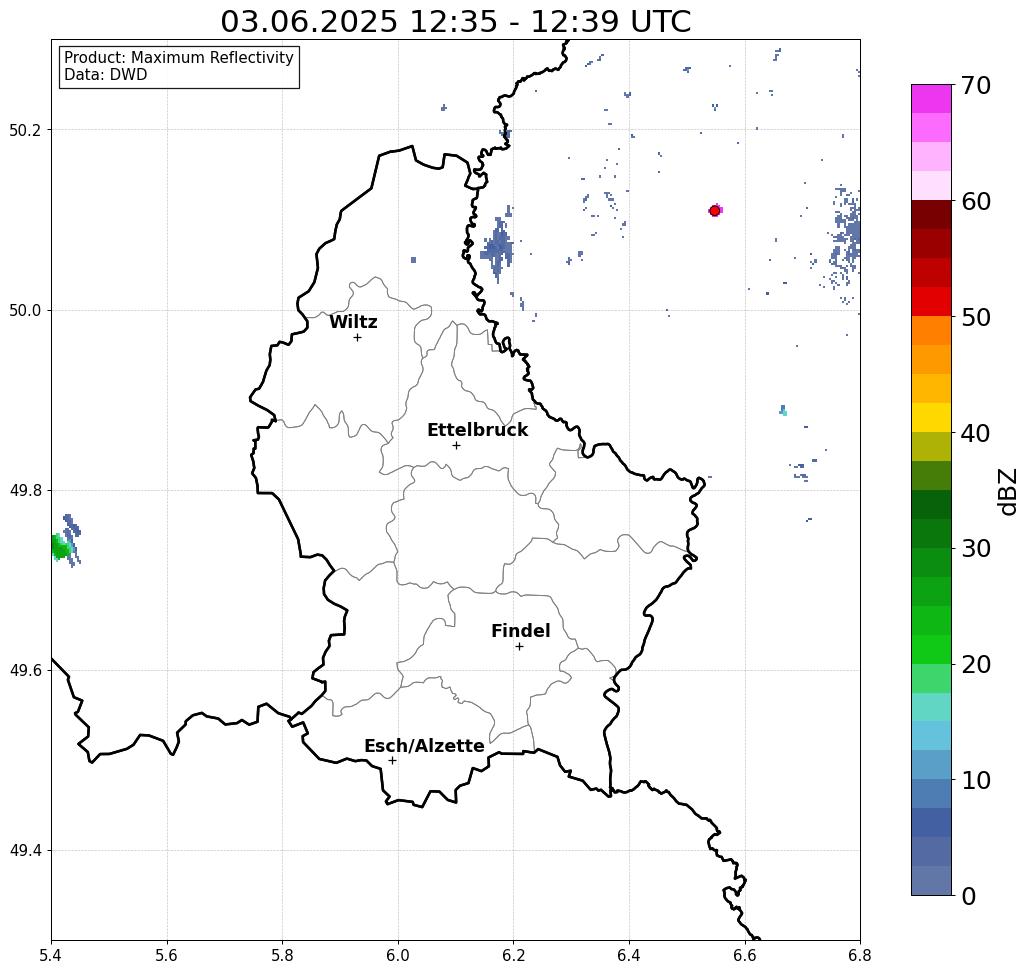
Task: Click the 50.0 latitude tick label
Action: (25, 310)
